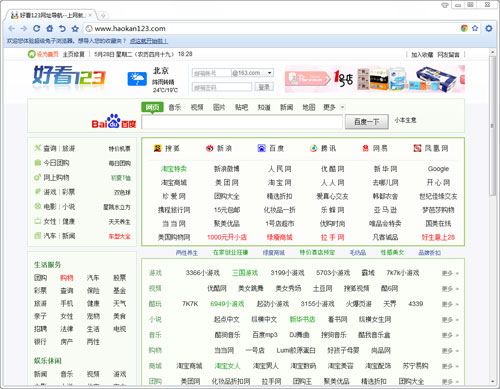Open browser settings gear icon
The height and width of the screenshot is (389, 500).
(489, 28)
